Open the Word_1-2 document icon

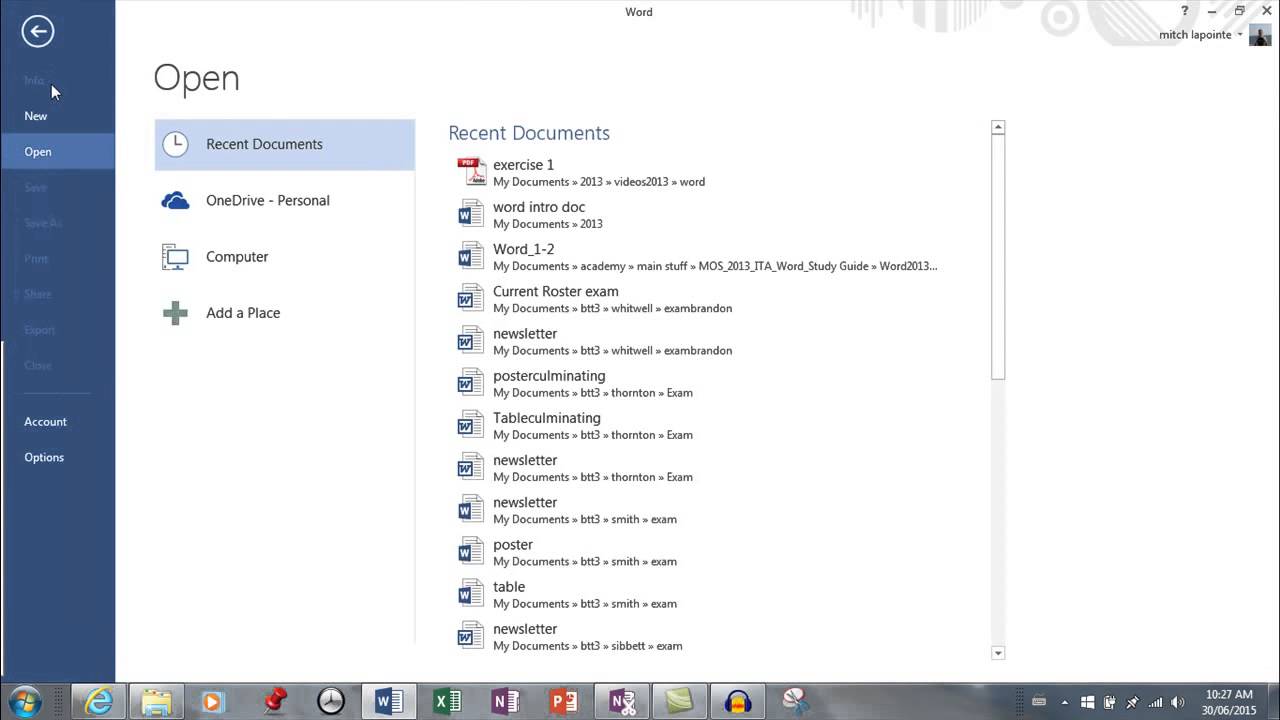click(470, 256)
